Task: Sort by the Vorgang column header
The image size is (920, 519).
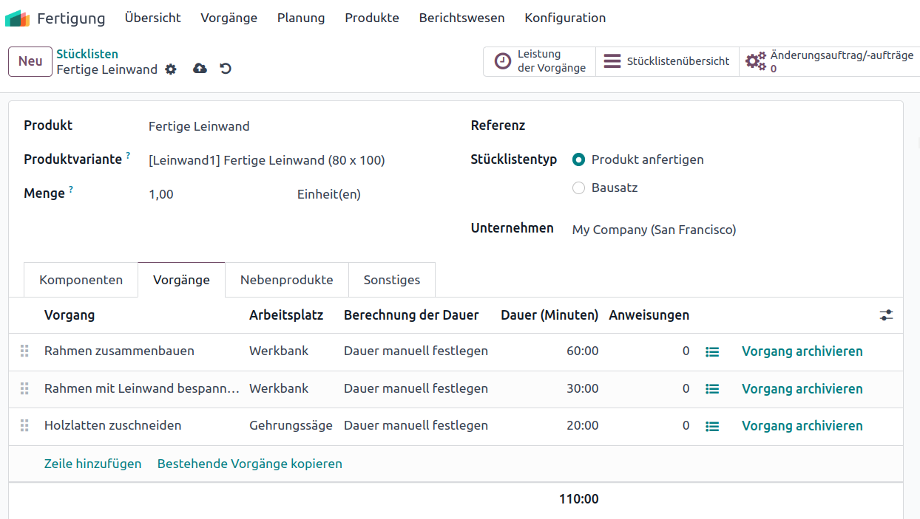Action: click(x=69, y=315)
